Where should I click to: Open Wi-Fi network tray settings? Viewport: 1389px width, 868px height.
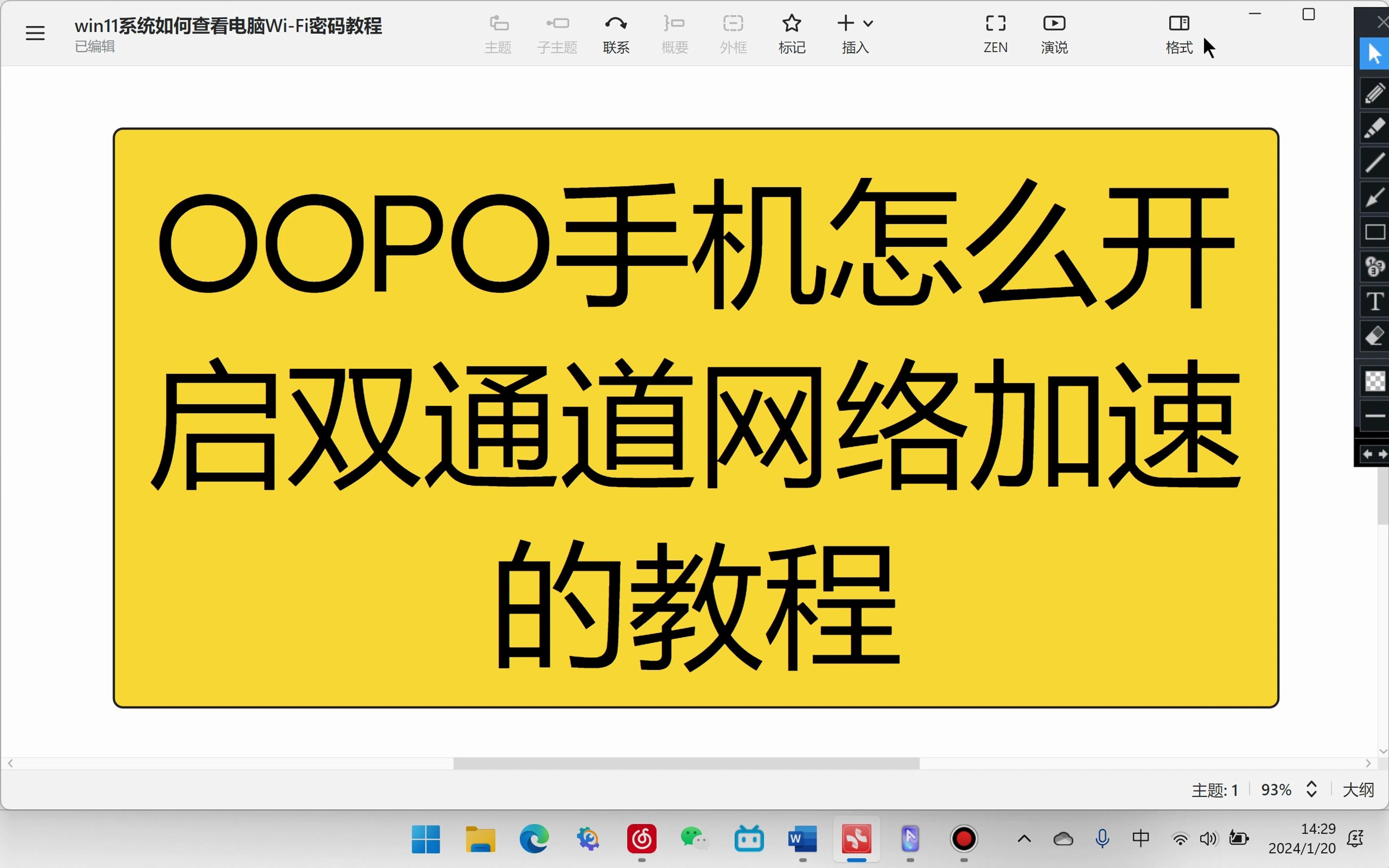[x=1180, y=839]
